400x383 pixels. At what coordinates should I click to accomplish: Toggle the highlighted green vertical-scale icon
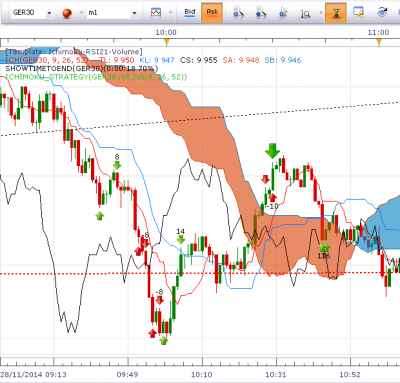tap(336, 12)
